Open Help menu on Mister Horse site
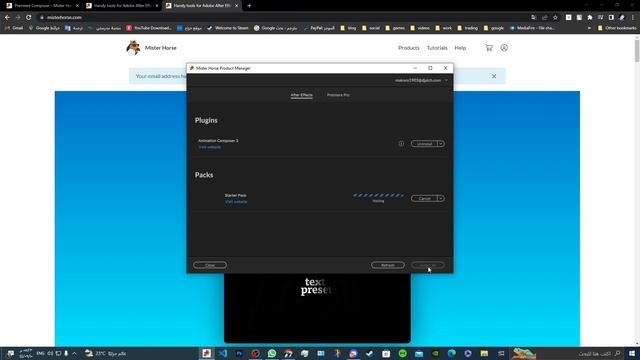 click(x=460, y=48)
